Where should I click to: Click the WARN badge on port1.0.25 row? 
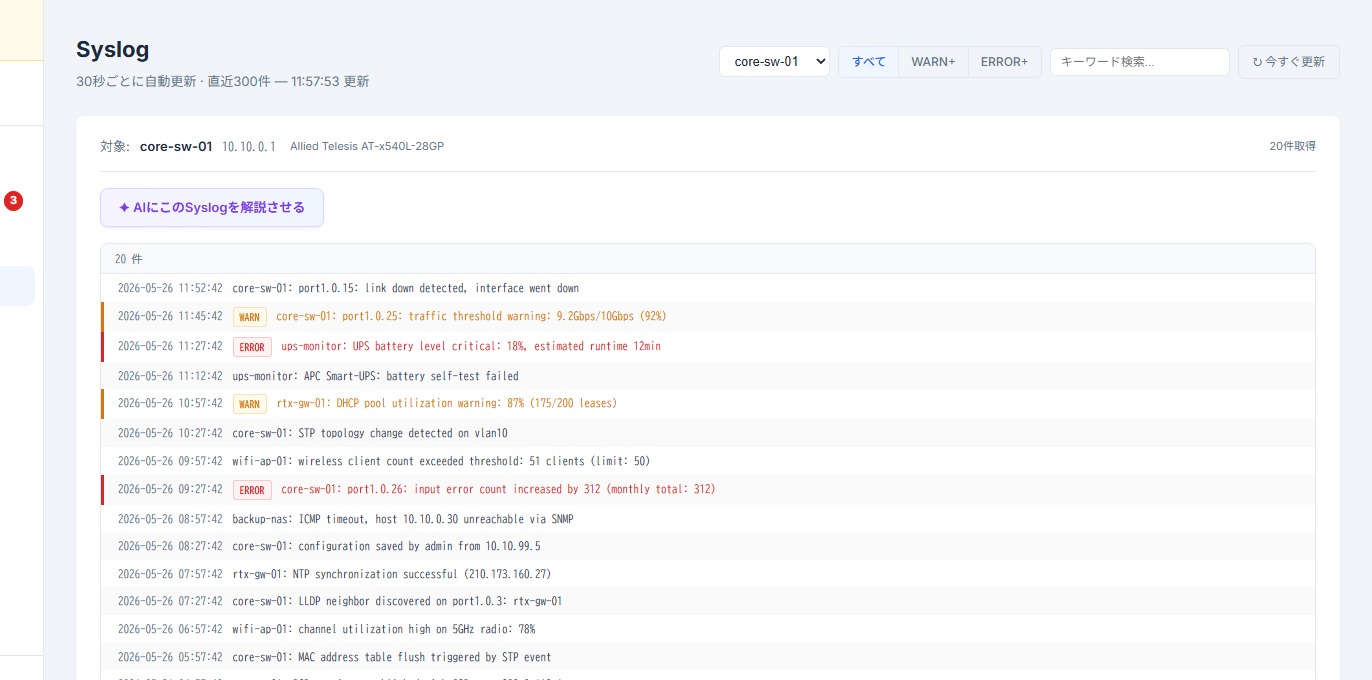coord(250,317)
